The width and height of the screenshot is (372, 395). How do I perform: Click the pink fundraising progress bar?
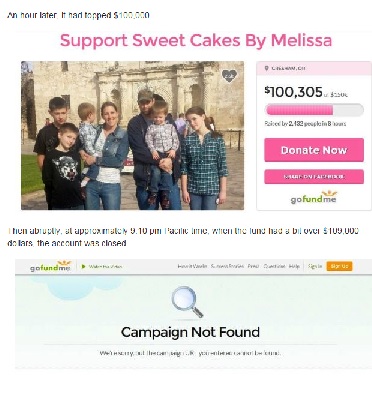click(314, 110)
